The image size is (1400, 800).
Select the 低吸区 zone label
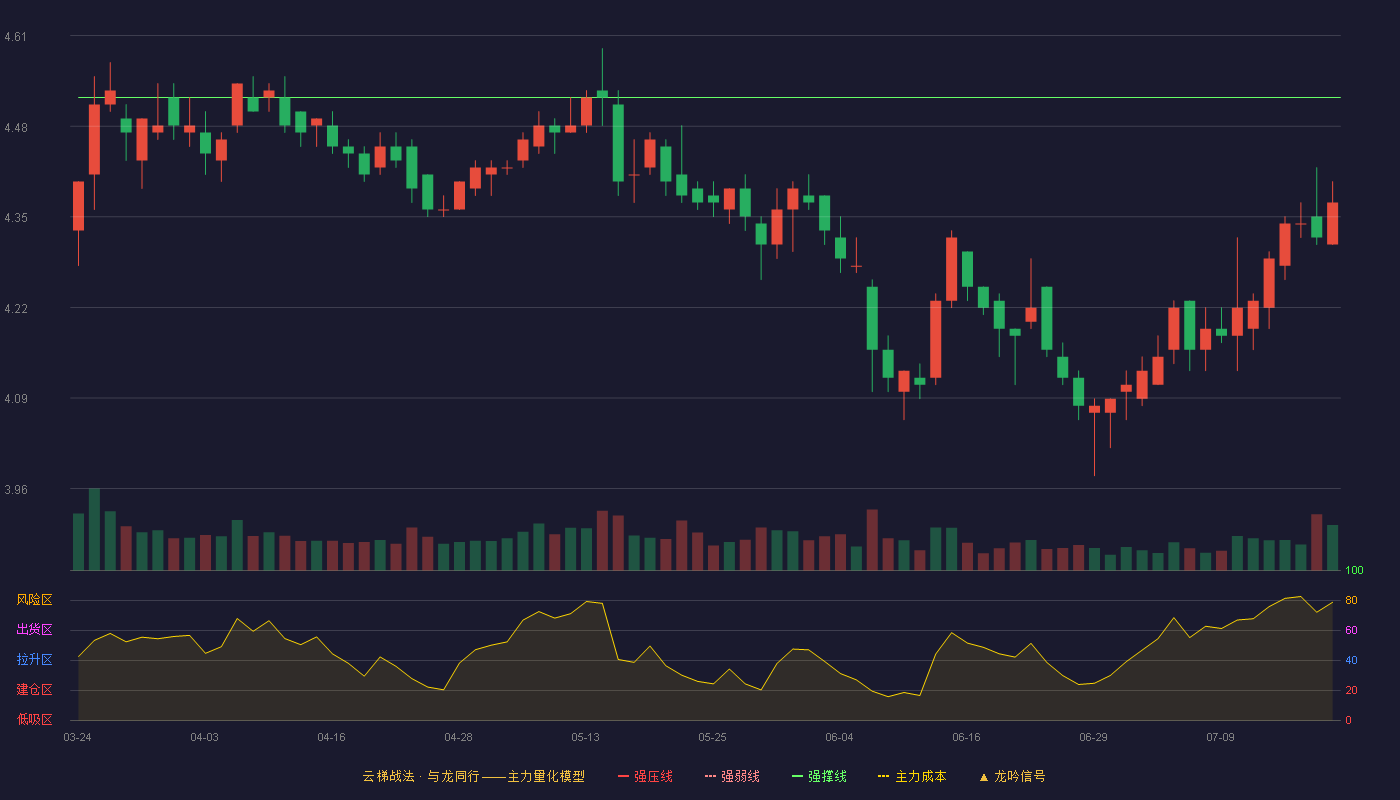(x=34, y=720)
